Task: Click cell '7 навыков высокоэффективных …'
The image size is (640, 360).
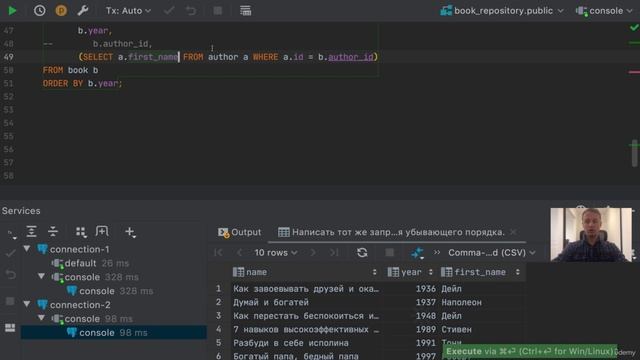Action: click(306, 329)
